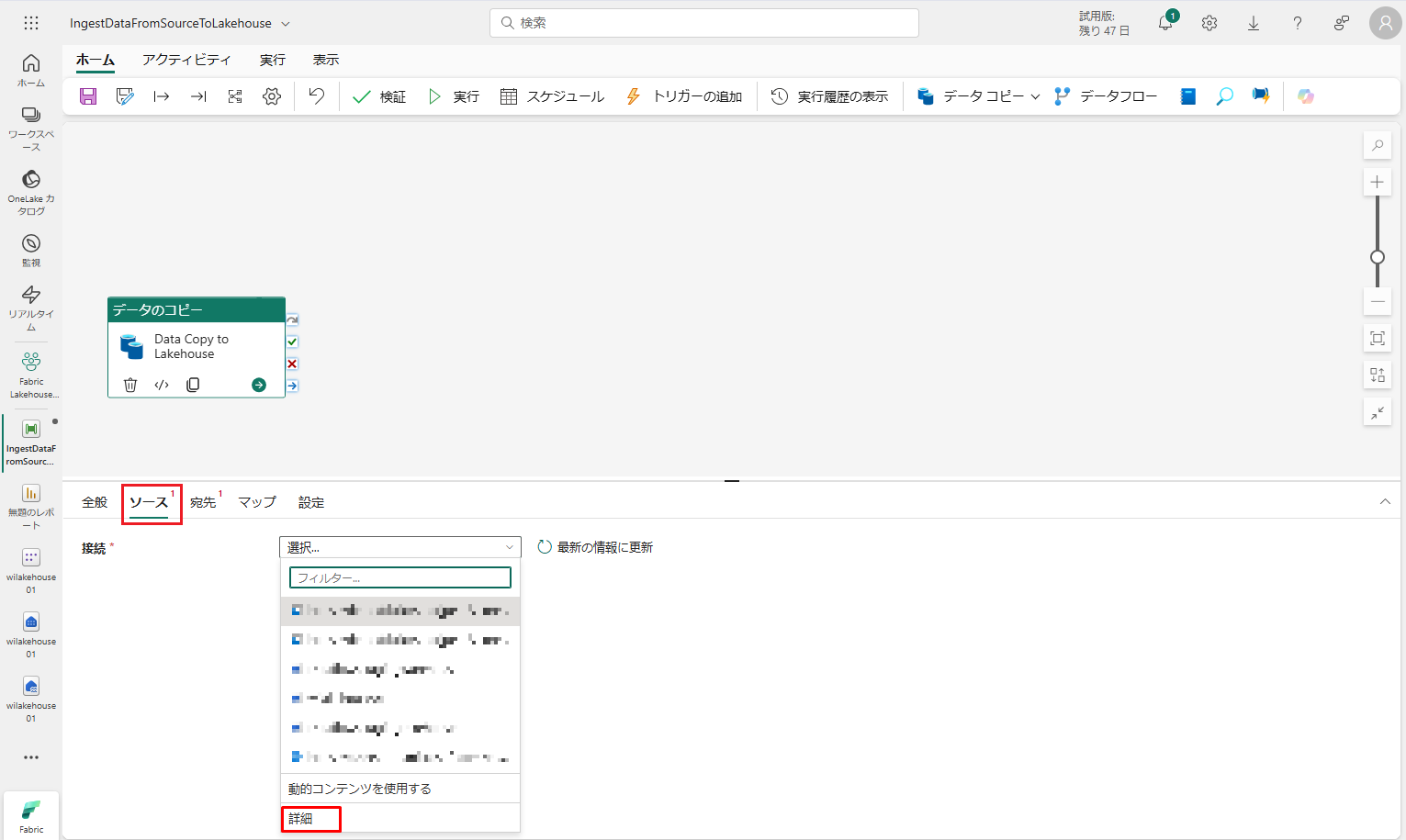Click the feedback icon in the header

[1342, 23]
